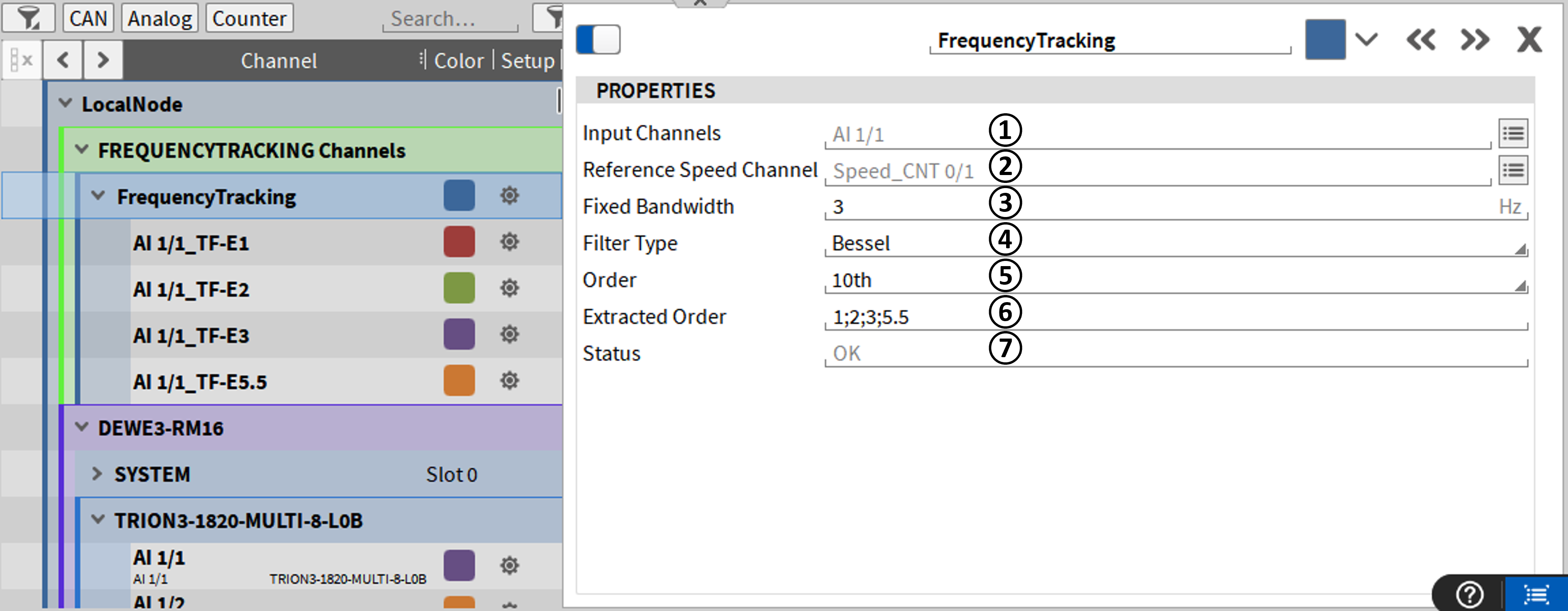Collapse the FREQUENCYTRACKING Channels group
The height and width of the screenshot is (611, 1568).
point(82,150)
